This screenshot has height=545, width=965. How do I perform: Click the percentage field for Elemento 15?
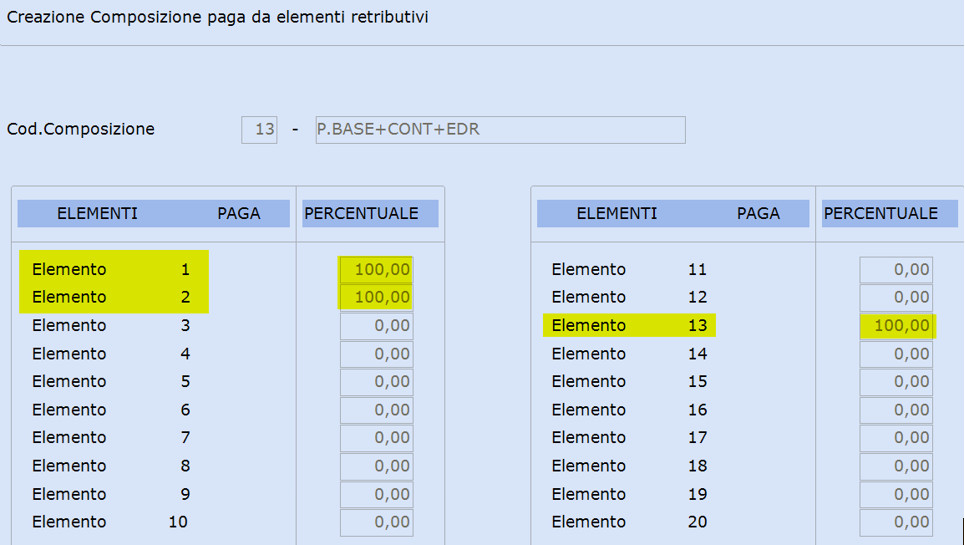coord(896,381)
